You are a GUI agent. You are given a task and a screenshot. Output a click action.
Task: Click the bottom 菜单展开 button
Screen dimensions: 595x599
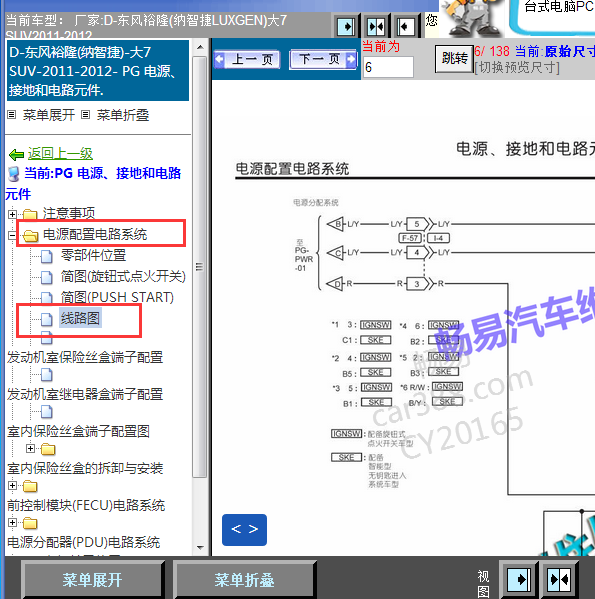pyautogui.click(x=92, y=580)
